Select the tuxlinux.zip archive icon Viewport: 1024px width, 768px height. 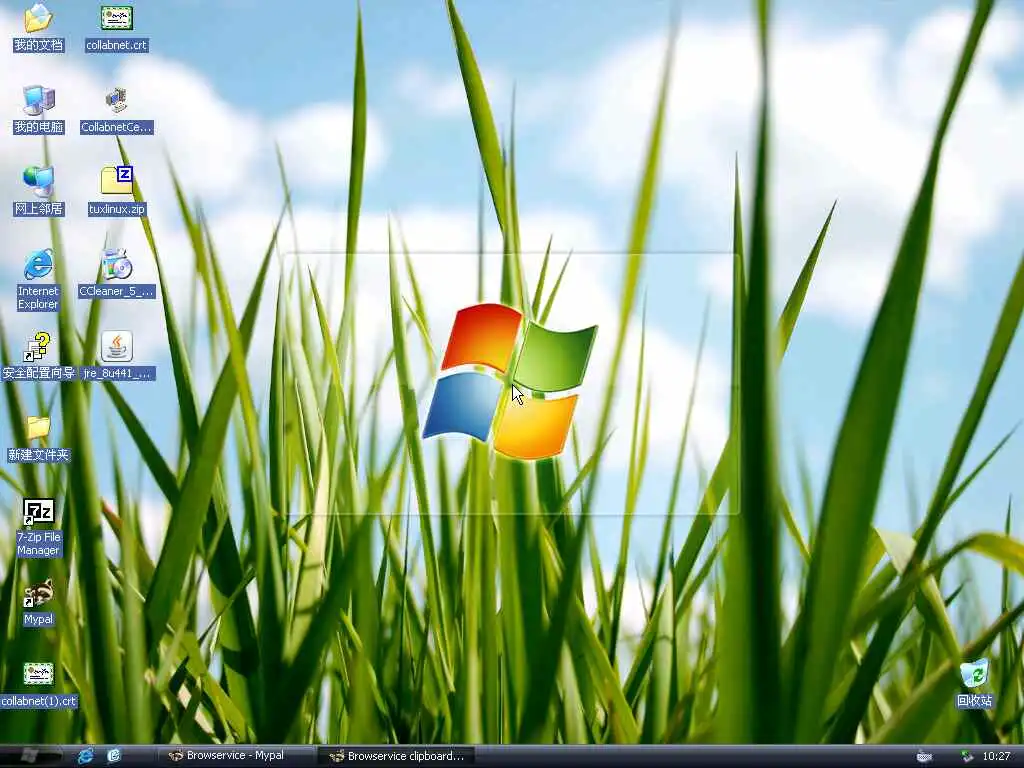click(x=117, y=191)
